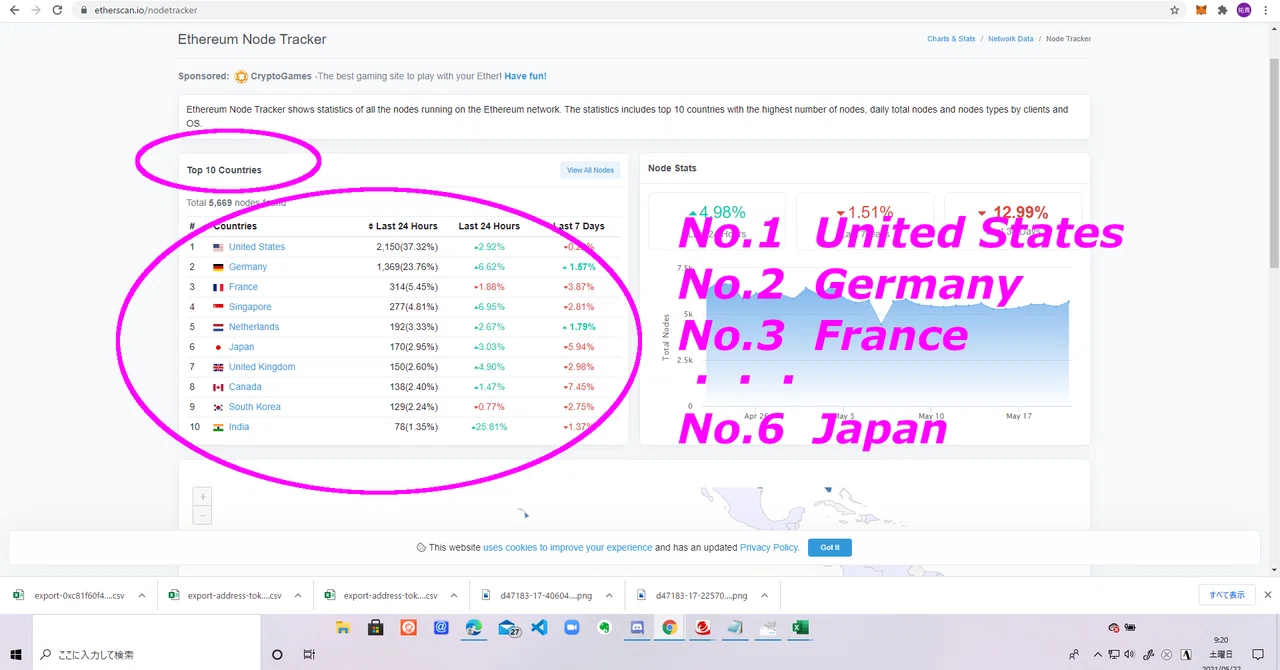Open Task View on the taskbar
Image resolution: width=1280 pixels, height=670 pixels.
pyautogui.click(x=309, y=655)
